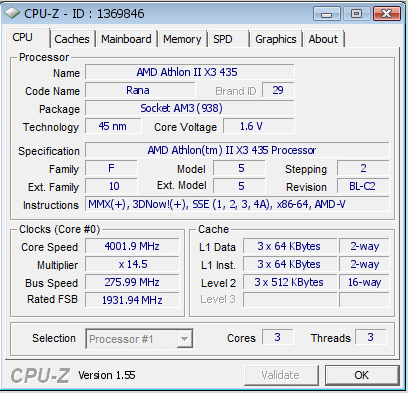This screenshot has width=408, height=393.
Task: Click the Family value F
Action: [x=111, y=168]
